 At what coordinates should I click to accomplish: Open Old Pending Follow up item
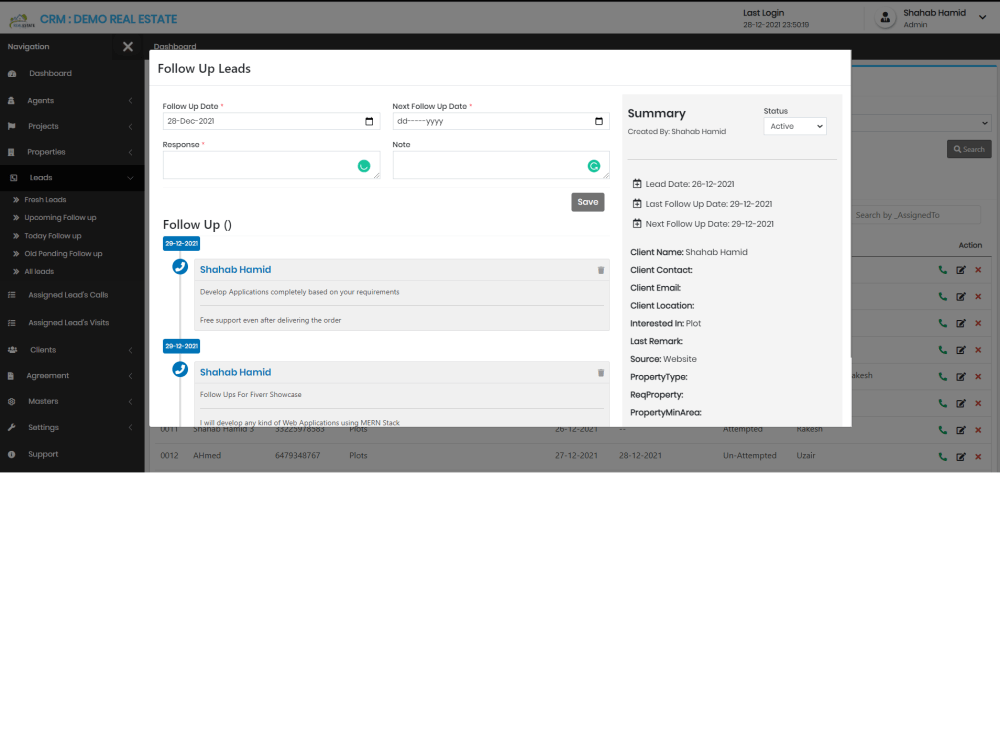(x=63, y=254)
